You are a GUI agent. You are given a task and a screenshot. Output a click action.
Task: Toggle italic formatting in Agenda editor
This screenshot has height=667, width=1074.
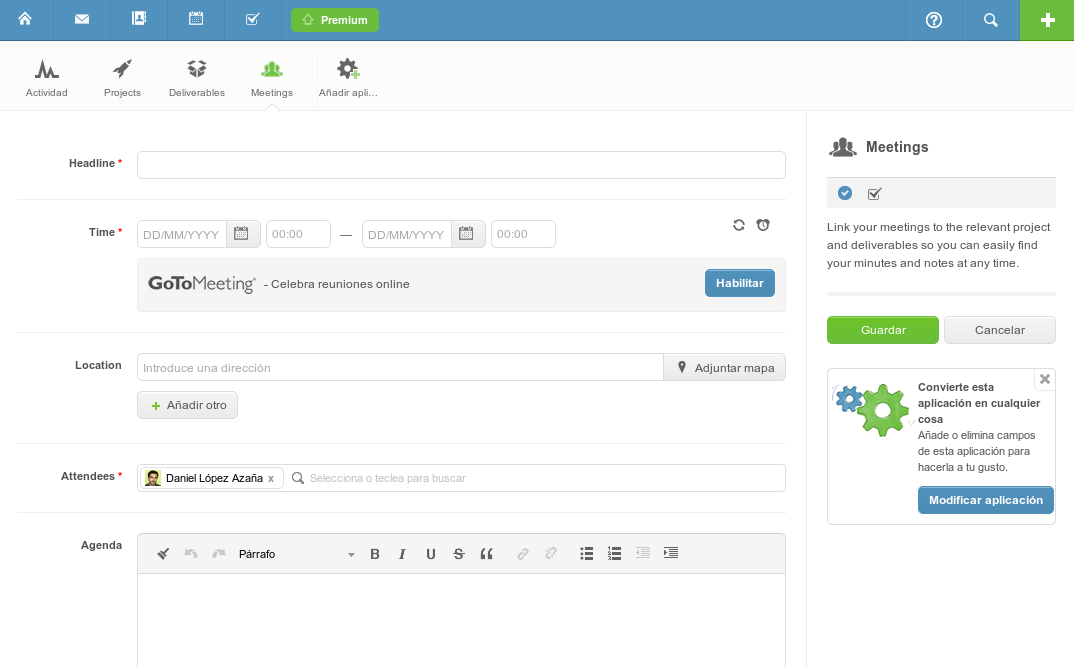click(x=402, y=554)
